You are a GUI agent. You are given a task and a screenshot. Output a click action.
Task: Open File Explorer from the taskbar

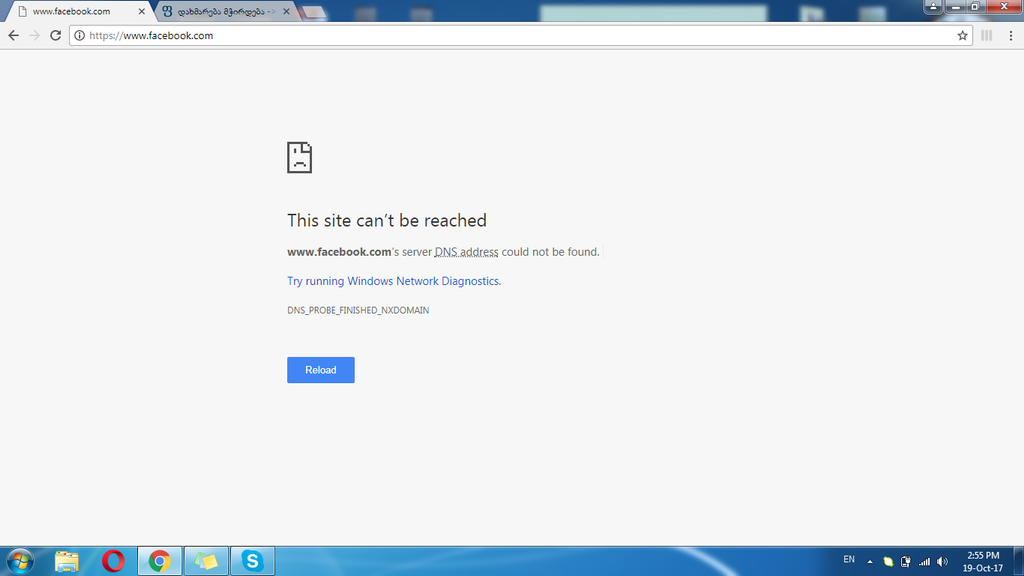tap(67, 561)
